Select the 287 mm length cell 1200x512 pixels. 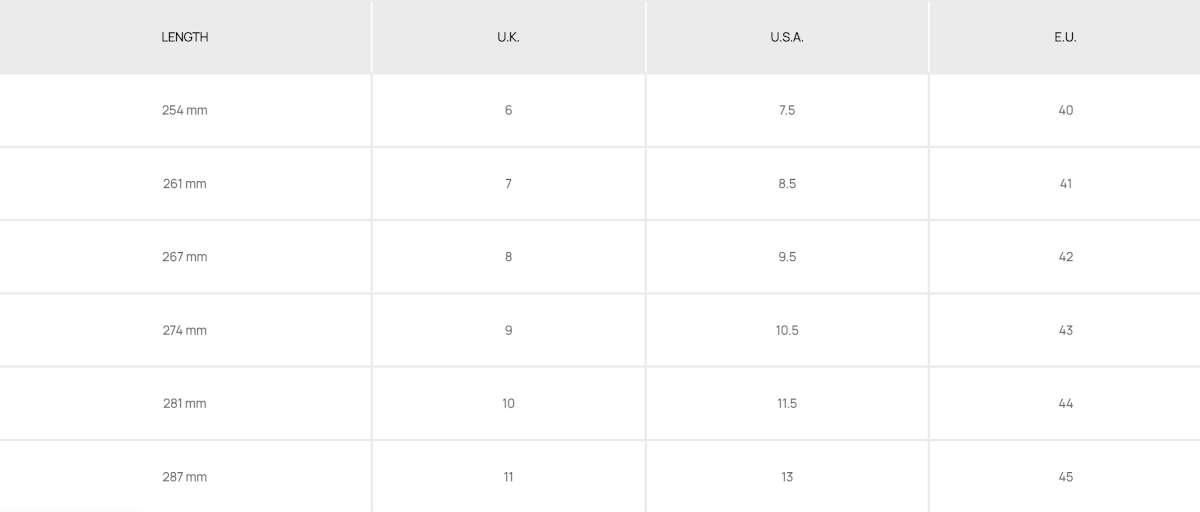pyautogui.click(x=185, y=477)
